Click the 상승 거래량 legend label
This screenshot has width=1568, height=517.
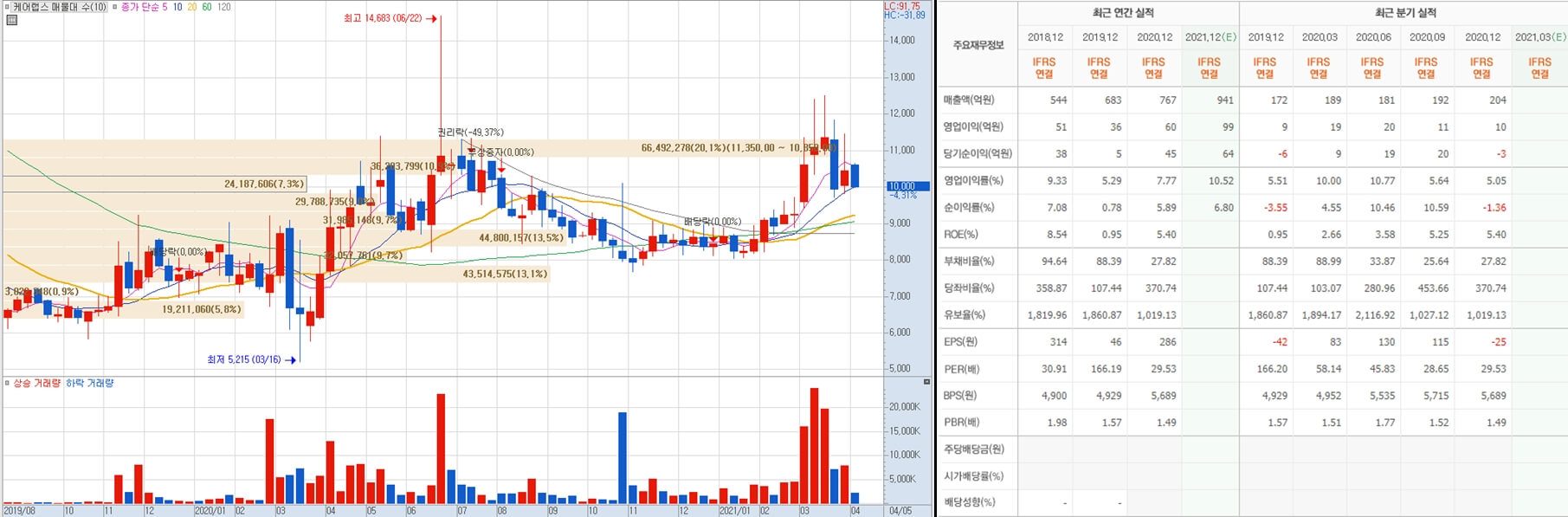pyautogui.click(x=37, y=383)
